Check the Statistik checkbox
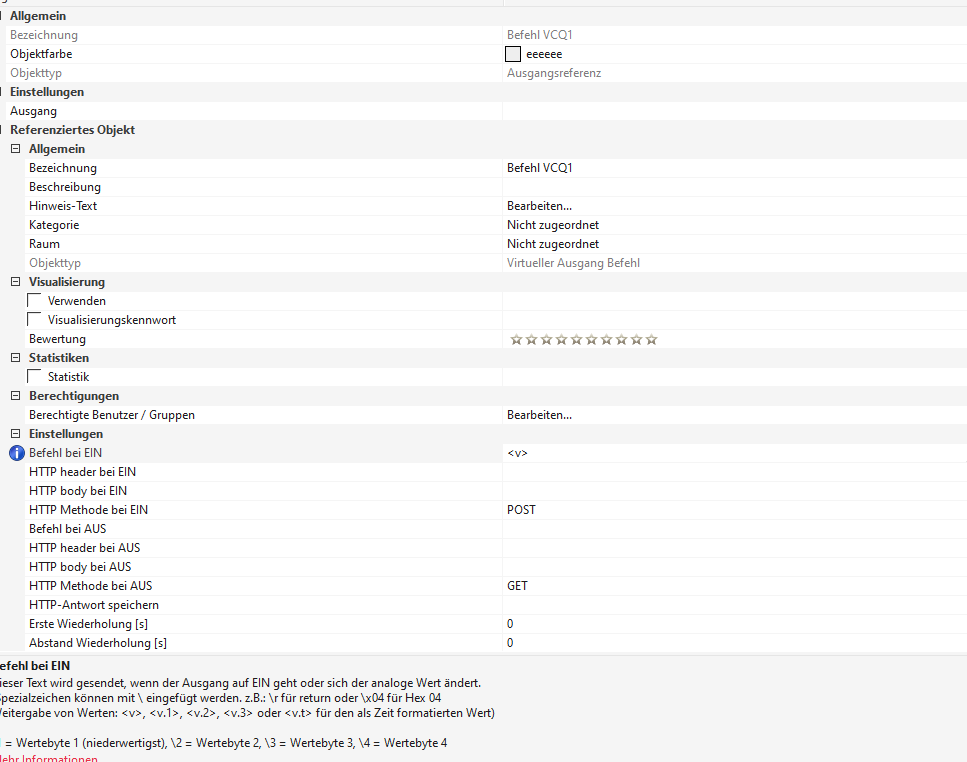 click(35, 377)
